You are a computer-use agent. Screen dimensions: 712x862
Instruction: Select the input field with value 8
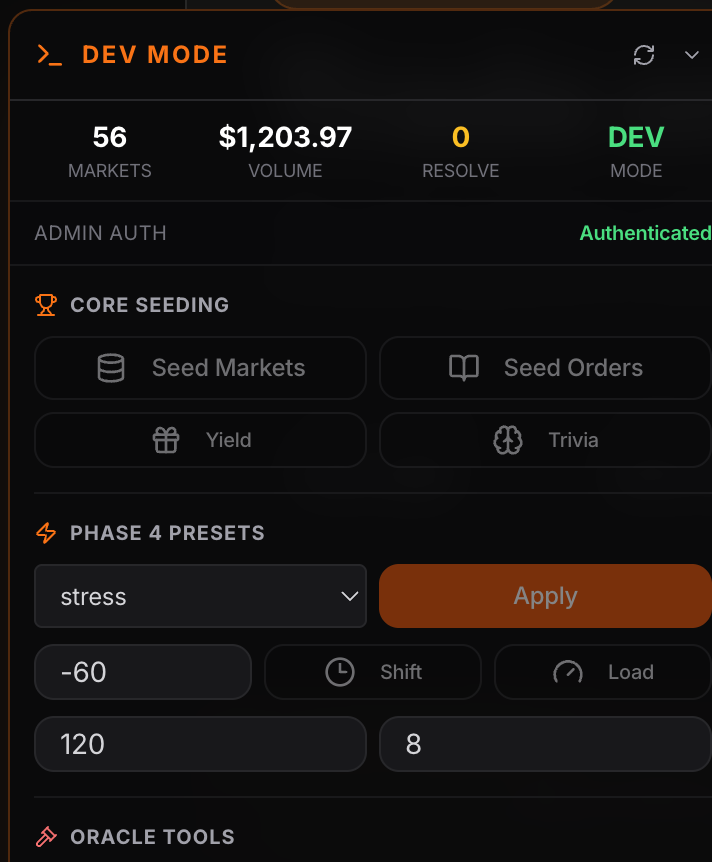tap(545, 744)
